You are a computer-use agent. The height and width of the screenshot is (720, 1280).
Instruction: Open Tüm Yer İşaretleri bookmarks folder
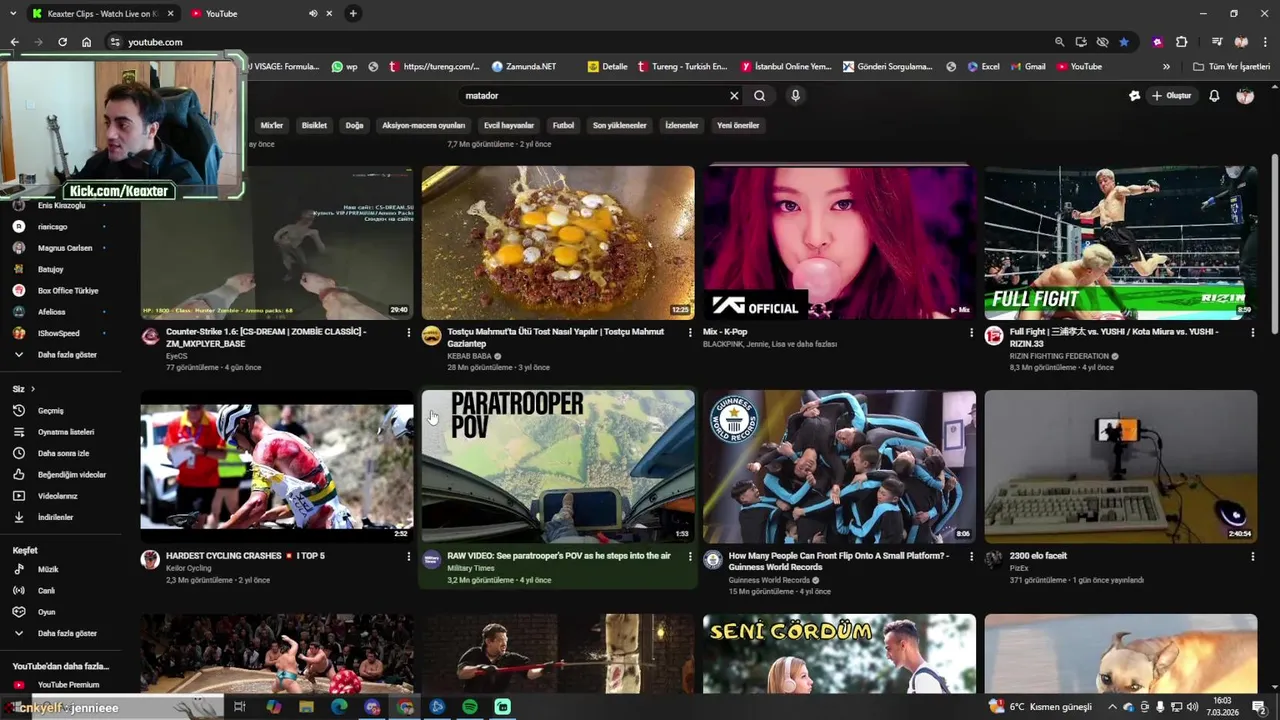pos(1231,67)
